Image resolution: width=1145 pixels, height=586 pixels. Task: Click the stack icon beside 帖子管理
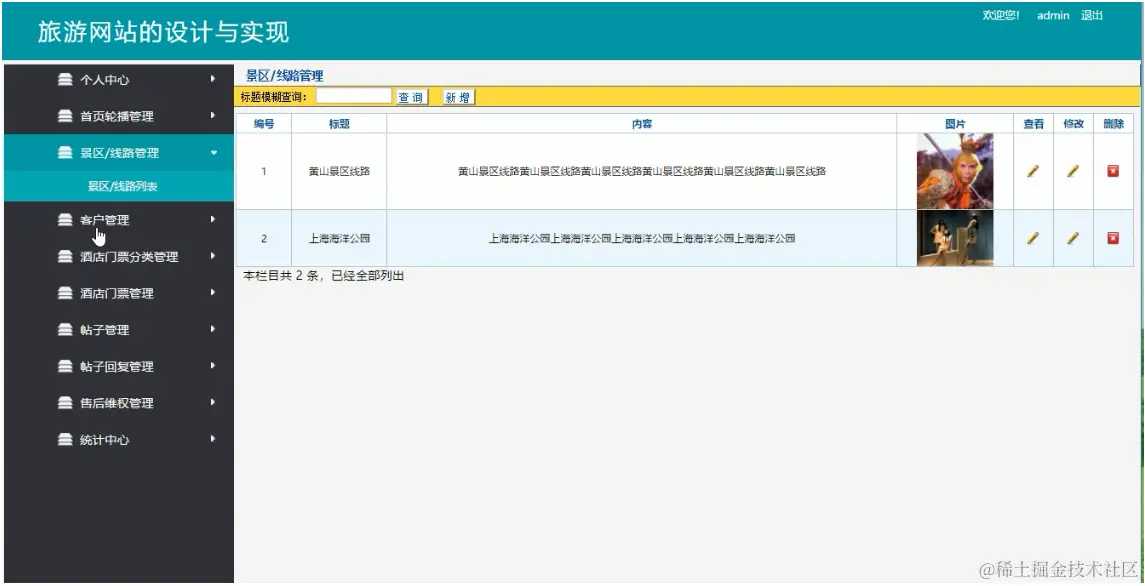pyautogui.click(x=66, y=330)
